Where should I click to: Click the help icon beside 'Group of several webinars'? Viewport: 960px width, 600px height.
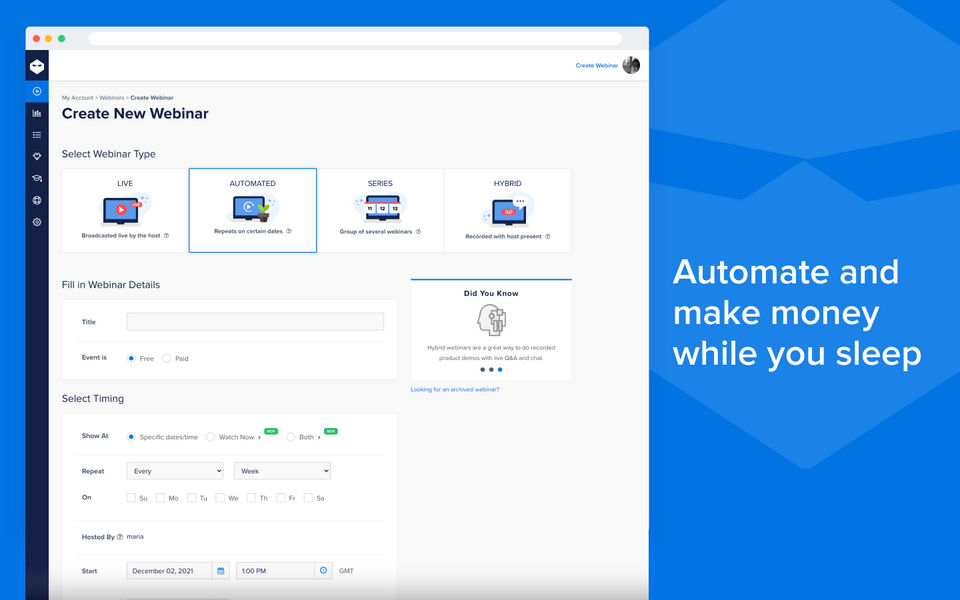(x=418, y=231)
